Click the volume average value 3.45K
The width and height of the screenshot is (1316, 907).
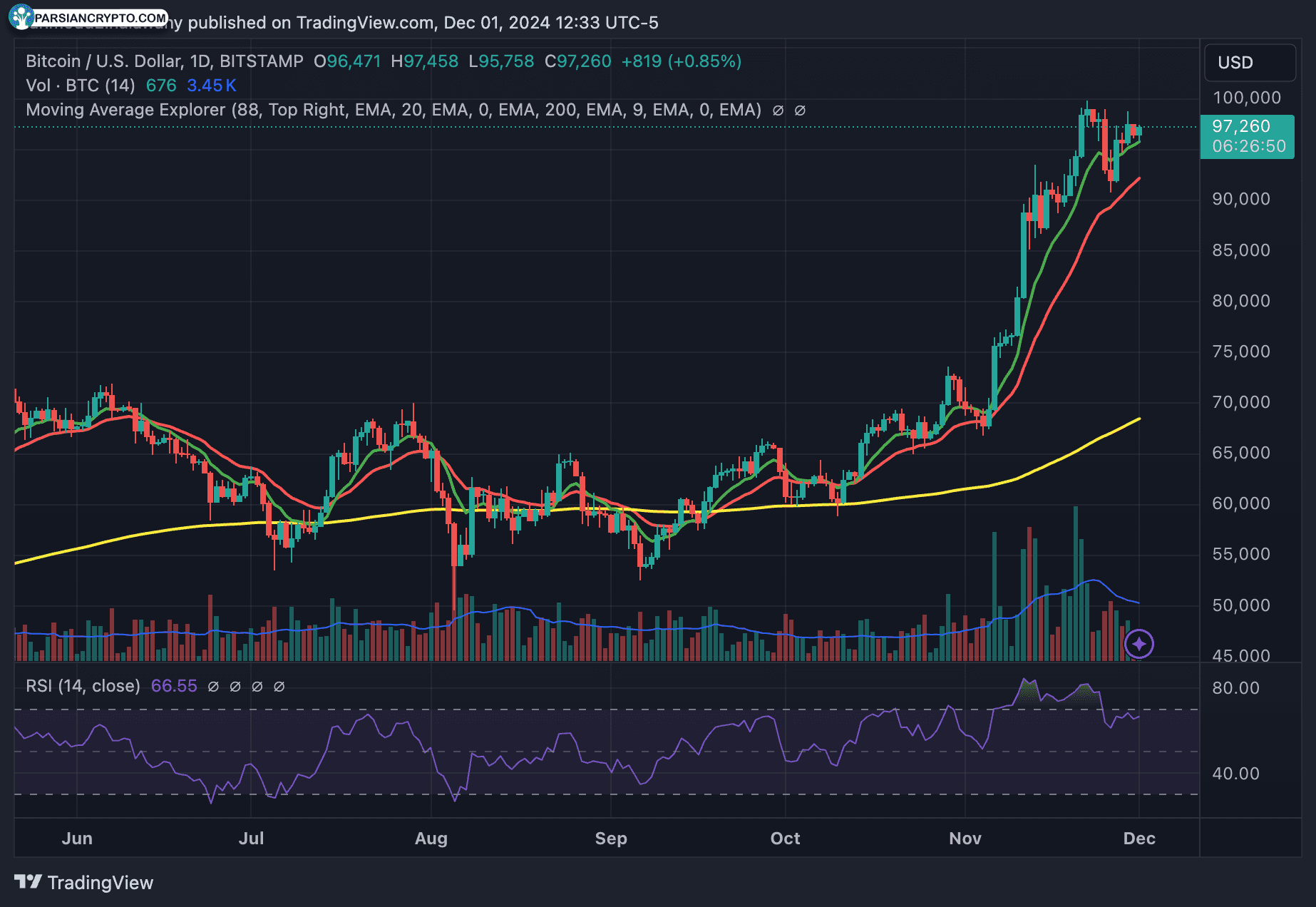click(x=212, y=86)
